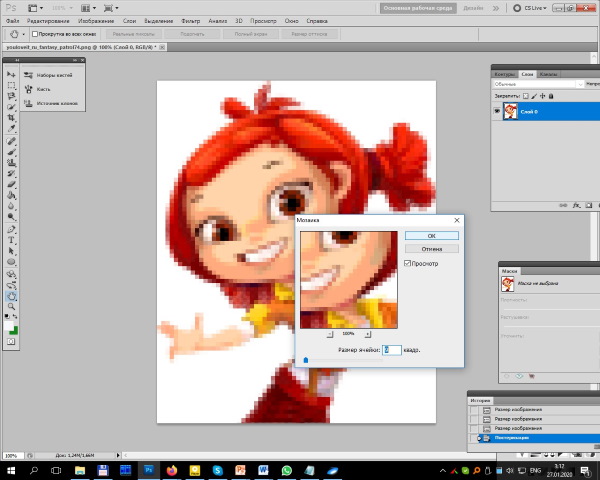Close the document tab
Viewport: 600px width, 480px height.
(x=162, y=47)
